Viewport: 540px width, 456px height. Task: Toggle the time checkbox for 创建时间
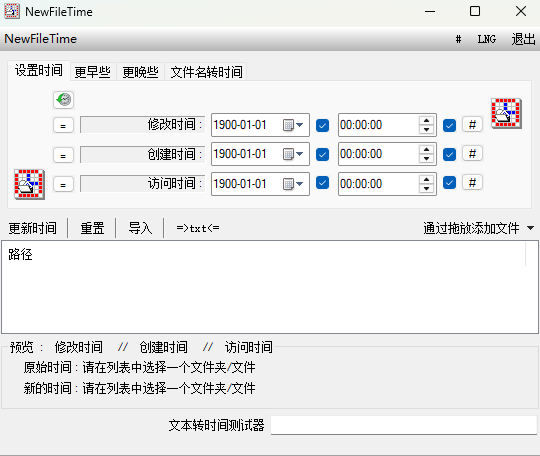[x=449, y=154]
